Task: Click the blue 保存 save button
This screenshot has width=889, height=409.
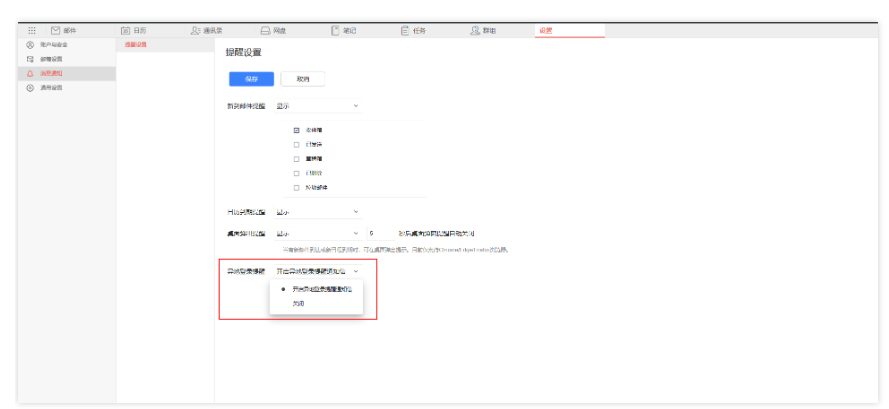Action: coord(251,79)
